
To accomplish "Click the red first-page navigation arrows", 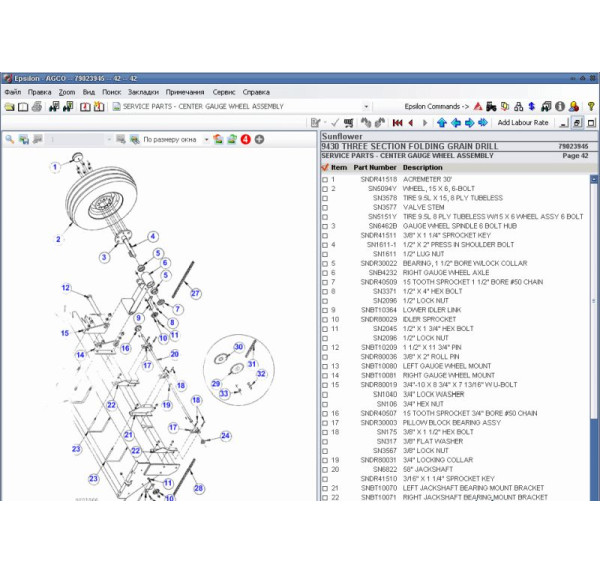I will coord(397,123).
